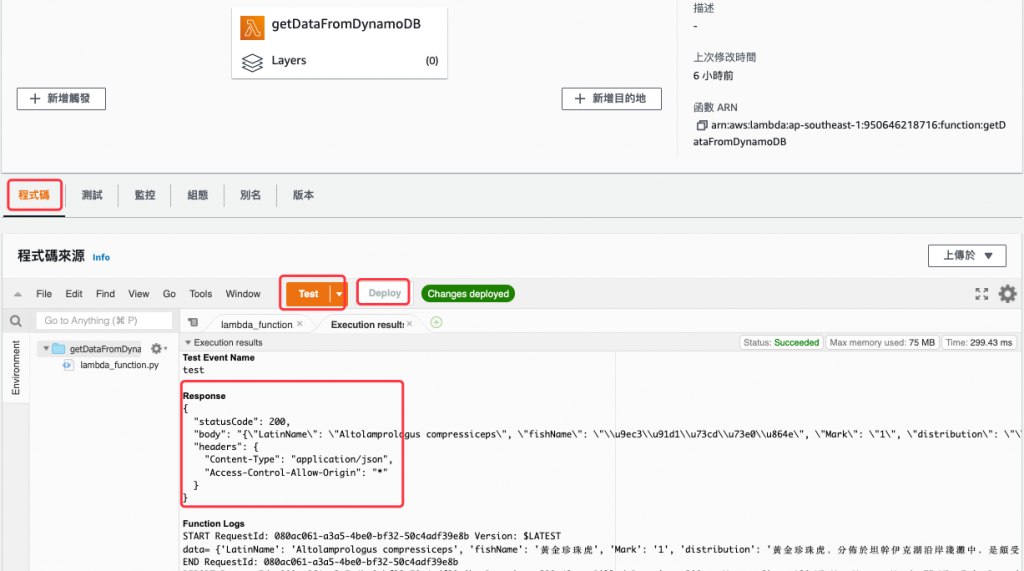1024x571 pixels.
Task: Switch to the 別名 tab
Action: coord(250,195)
